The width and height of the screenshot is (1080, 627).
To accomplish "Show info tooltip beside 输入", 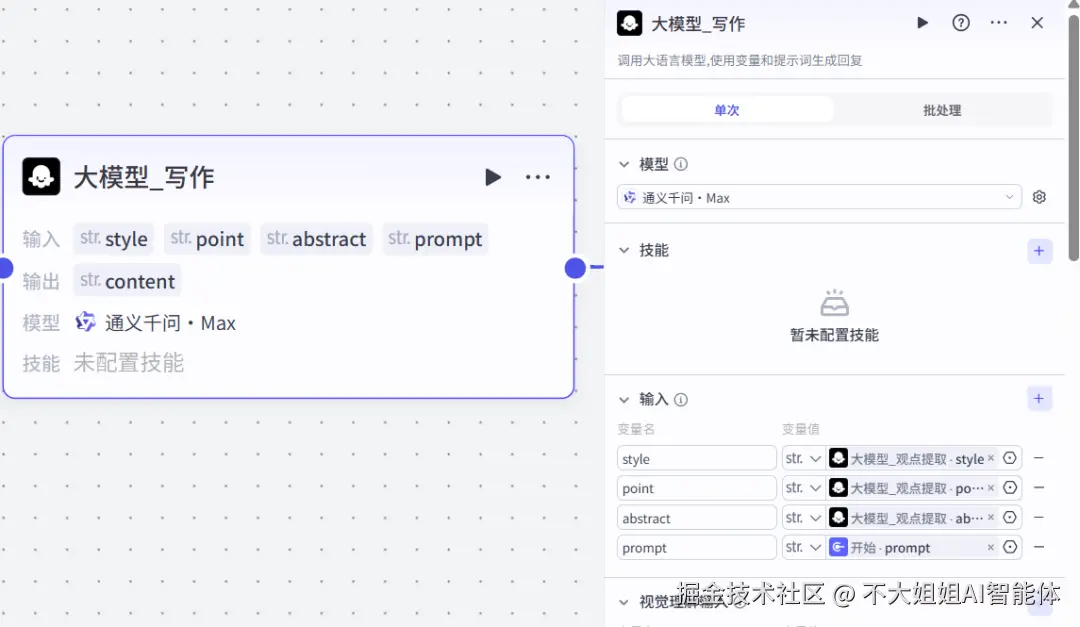I will (681, 400).
